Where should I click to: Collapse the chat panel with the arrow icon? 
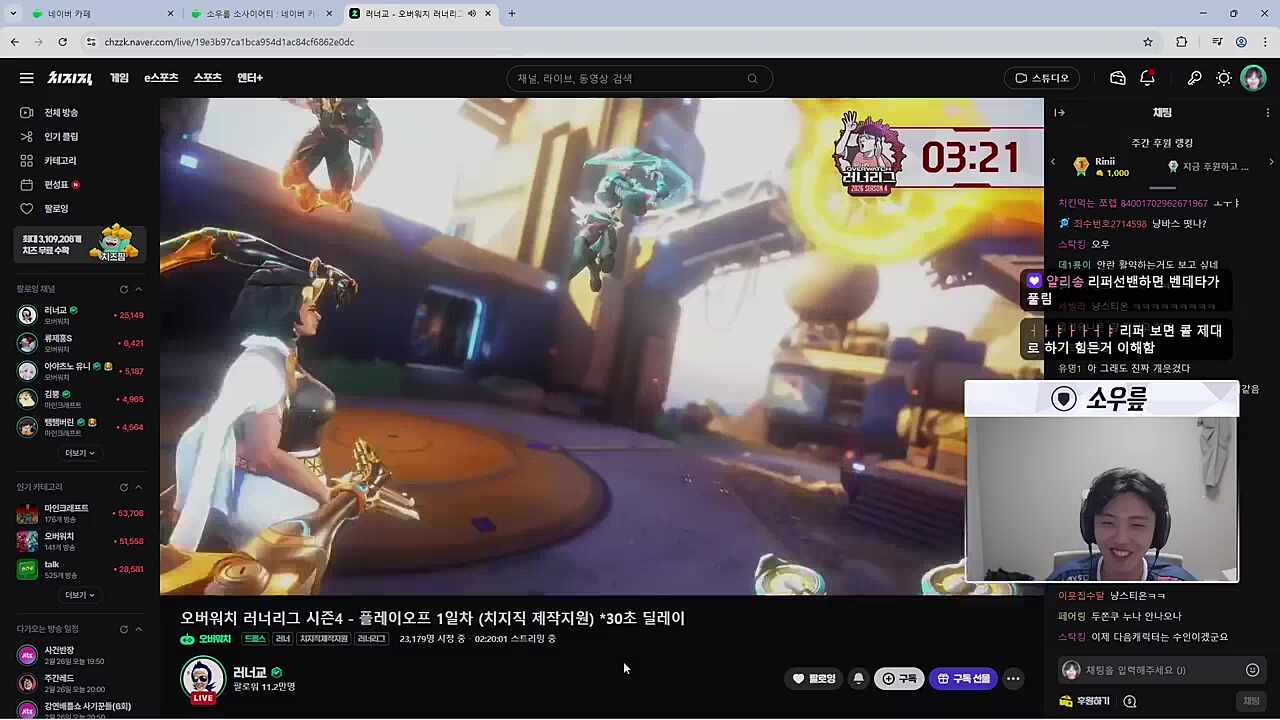[1060, 113]
